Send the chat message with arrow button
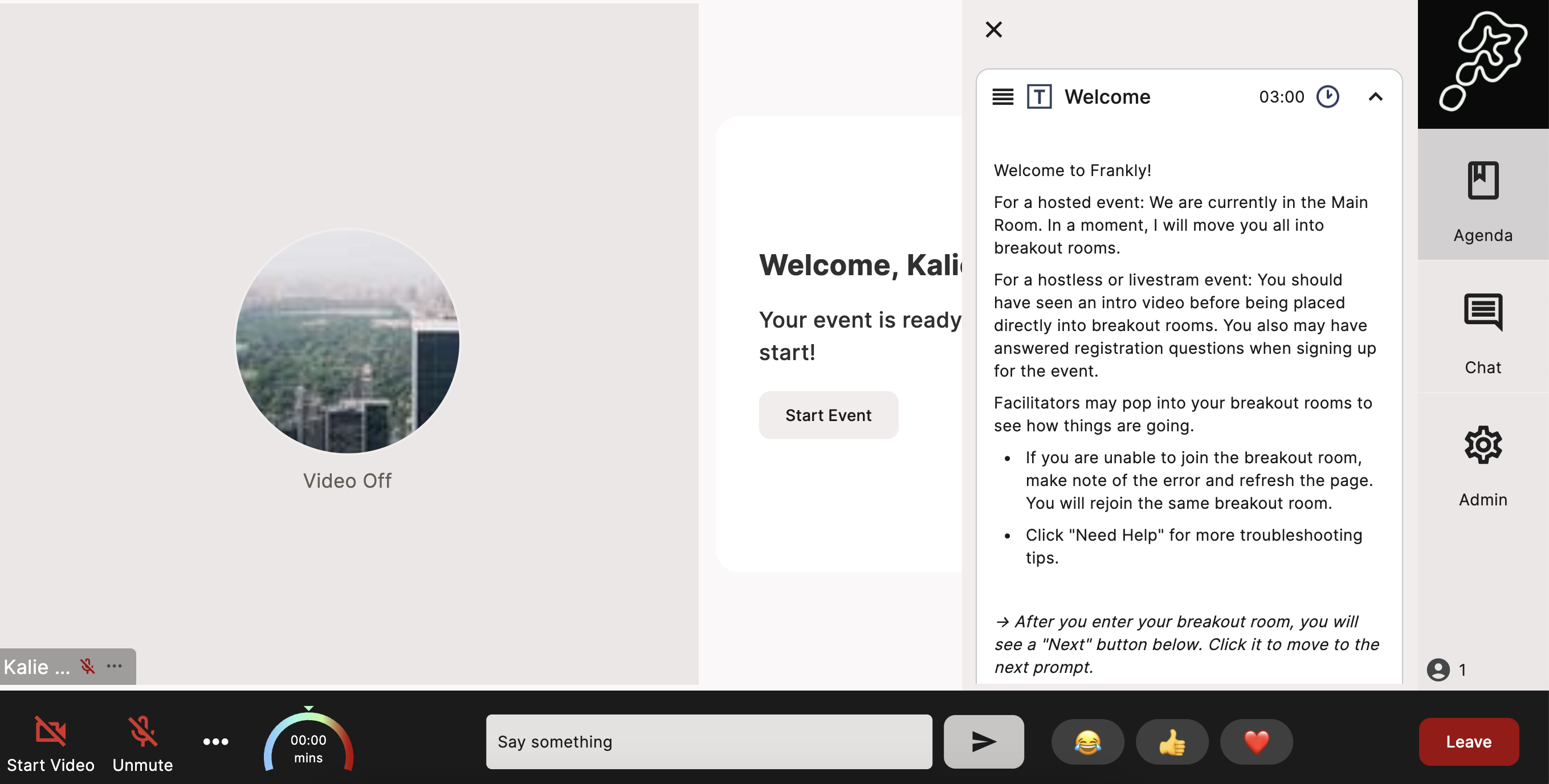This screenshot has width=1549, height=784. 983,741
